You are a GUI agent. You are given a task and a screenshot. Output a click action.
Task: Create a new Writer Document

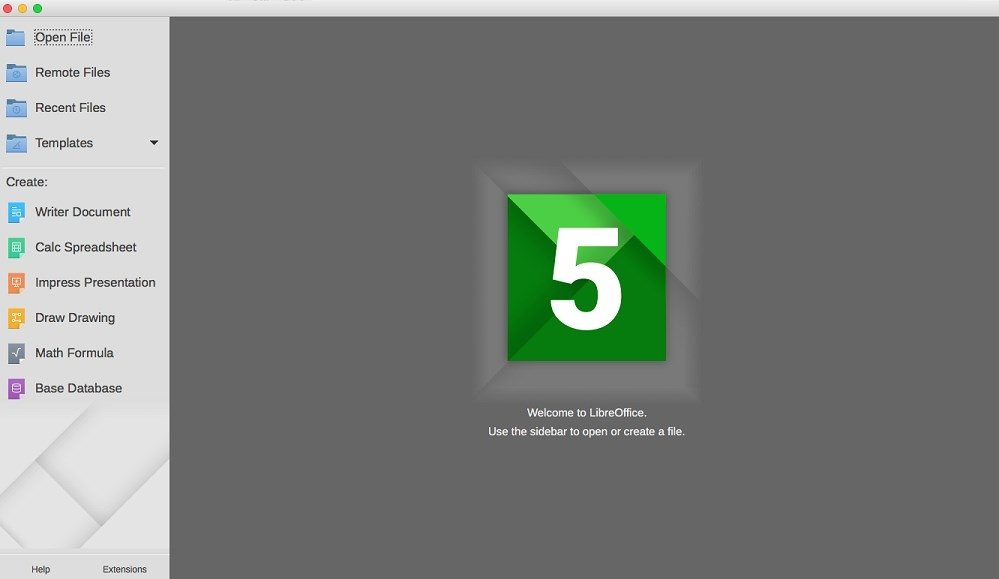[82, 212]
